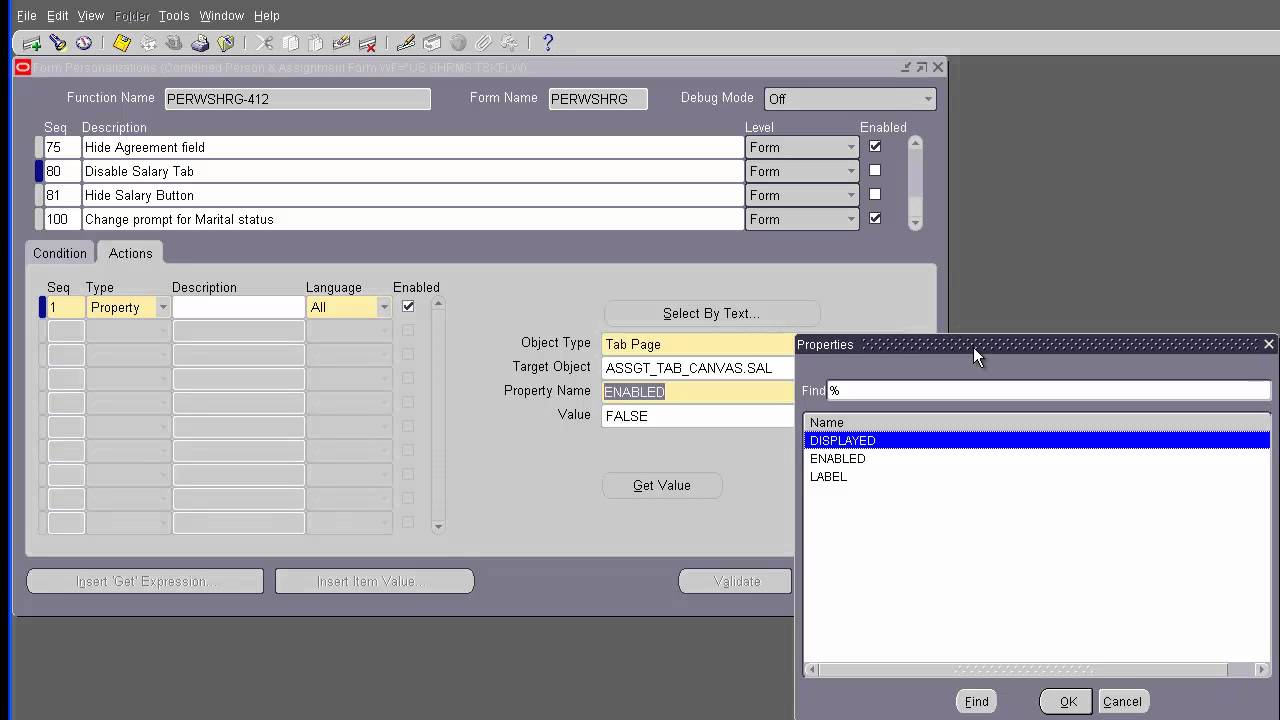Click the Attachments paperclip icon
1280x720 pixels.
click(484, 43)
